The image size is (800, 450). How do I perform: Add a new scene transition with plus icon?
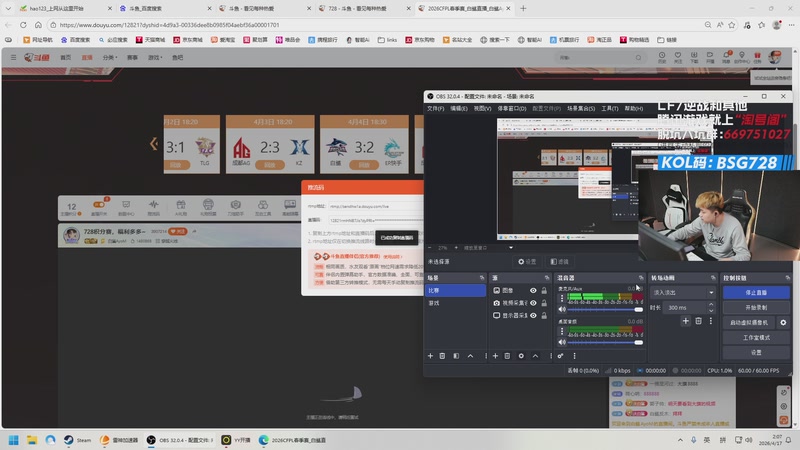pos(686,321)
